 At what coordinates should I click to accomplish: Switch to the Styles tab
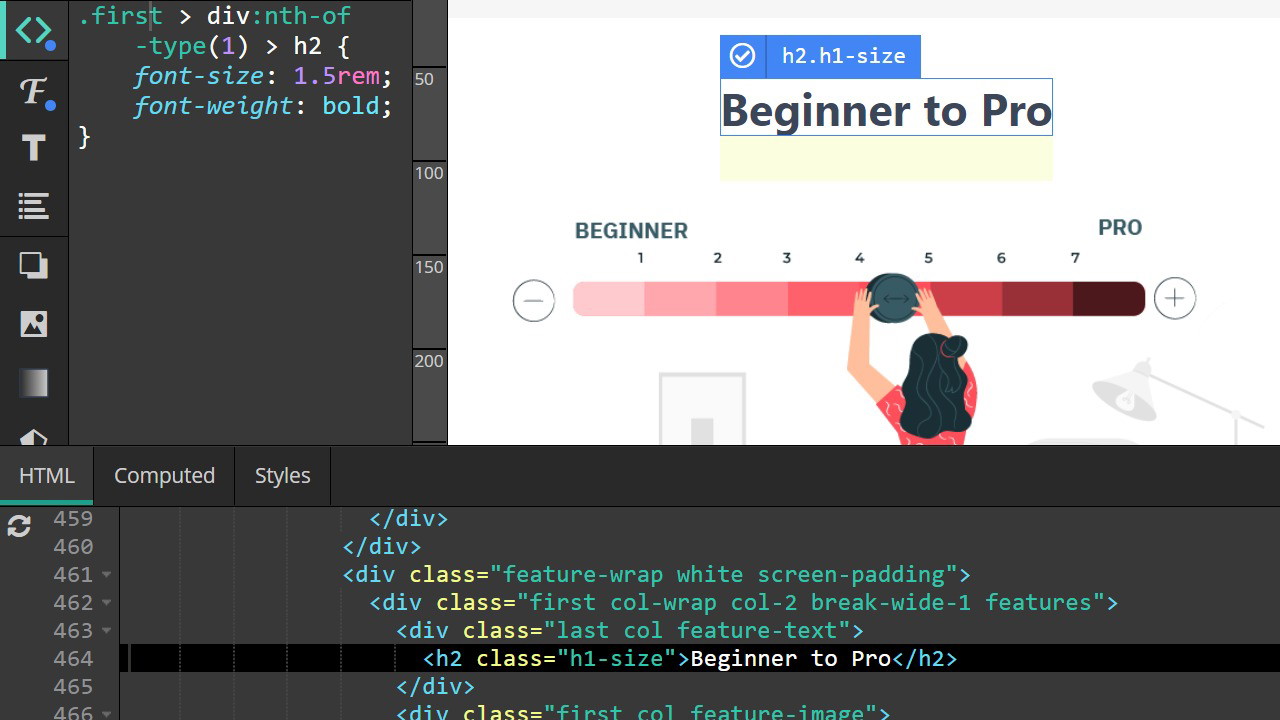tap(282, 476)
